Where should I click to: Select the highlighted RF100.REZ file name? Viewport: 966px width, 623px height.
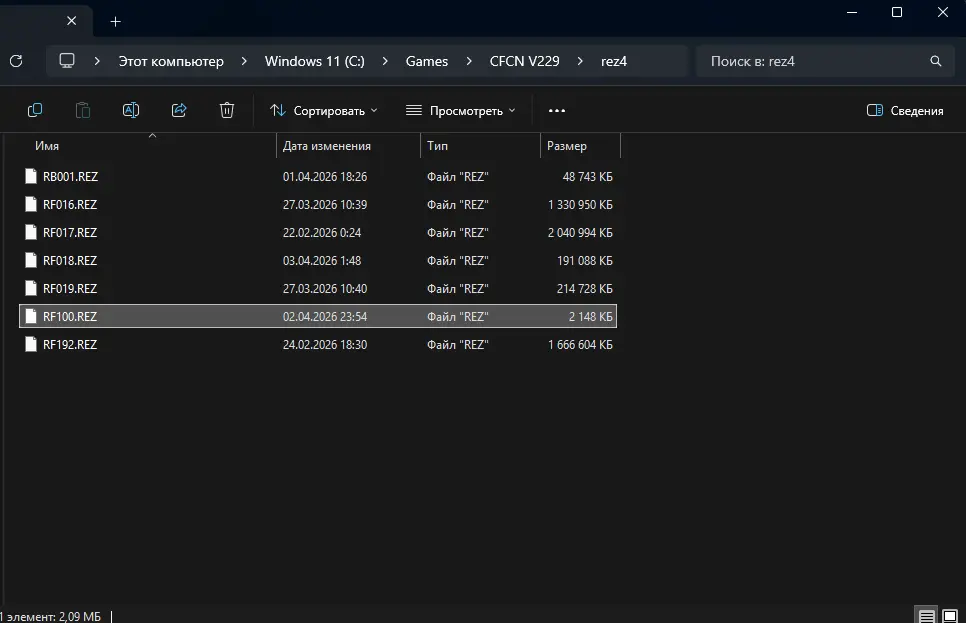tap(70, 317)
